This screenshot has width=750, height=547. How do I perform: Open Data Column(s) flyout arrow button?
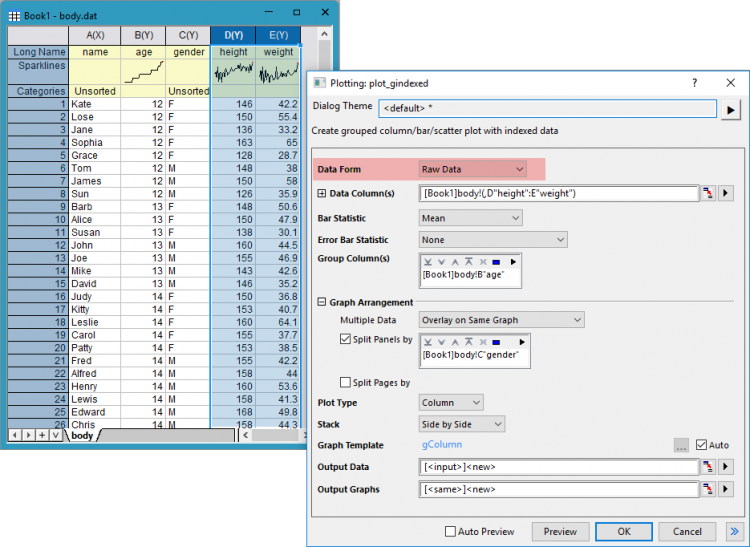tap(726, 193)
